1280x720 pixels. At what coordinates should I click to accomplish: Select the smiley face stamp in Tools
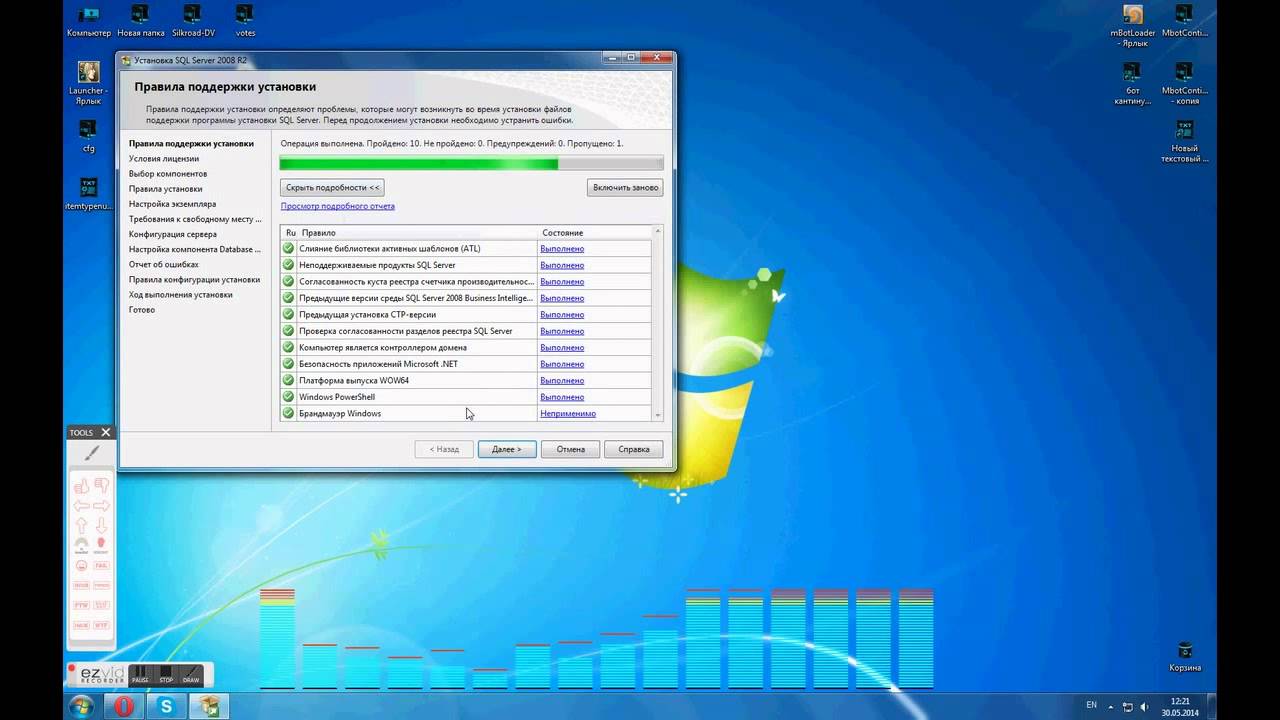(x=82, y=565)
